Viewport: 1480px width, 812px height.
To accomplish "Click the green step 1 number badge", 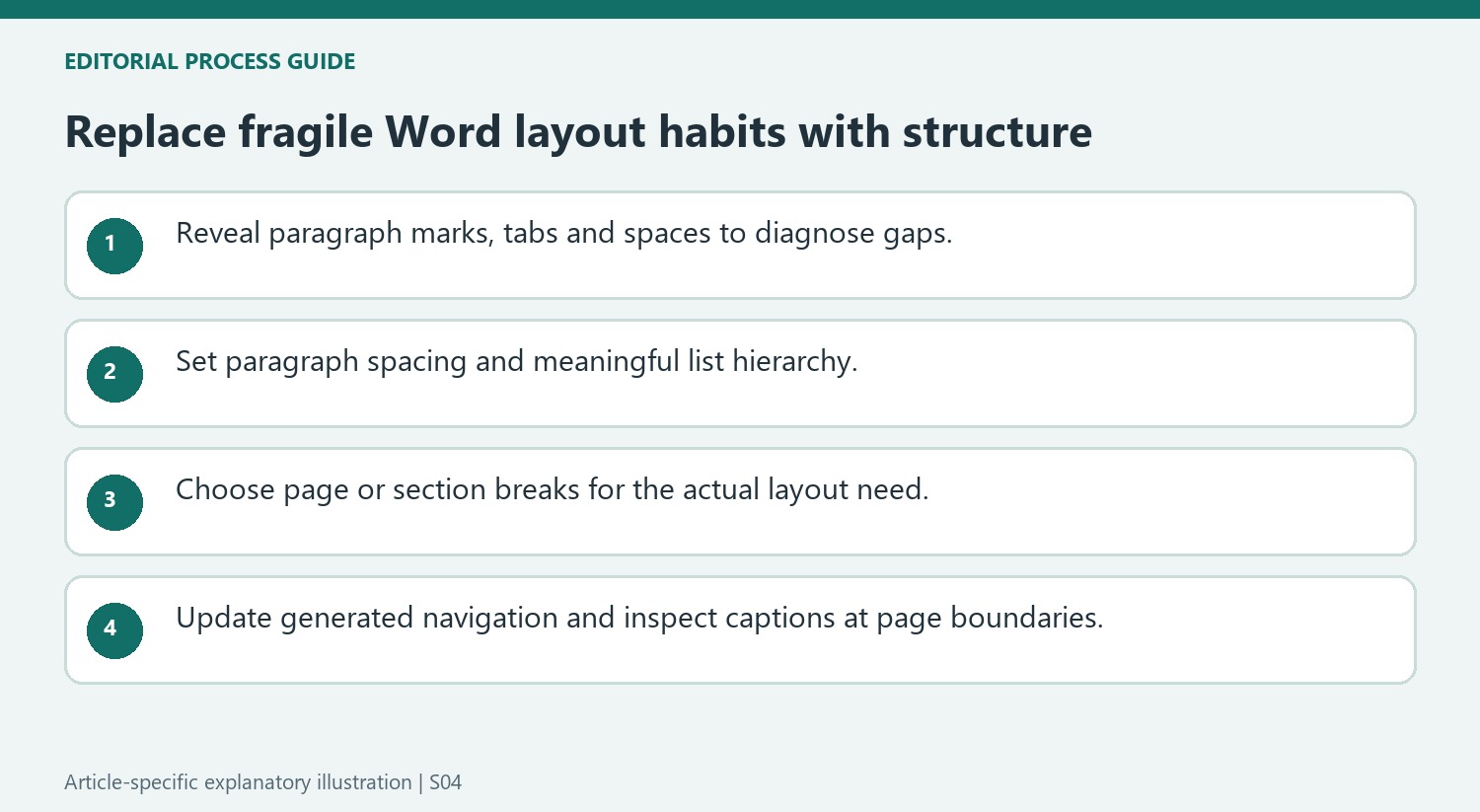I will click(114, 246).
